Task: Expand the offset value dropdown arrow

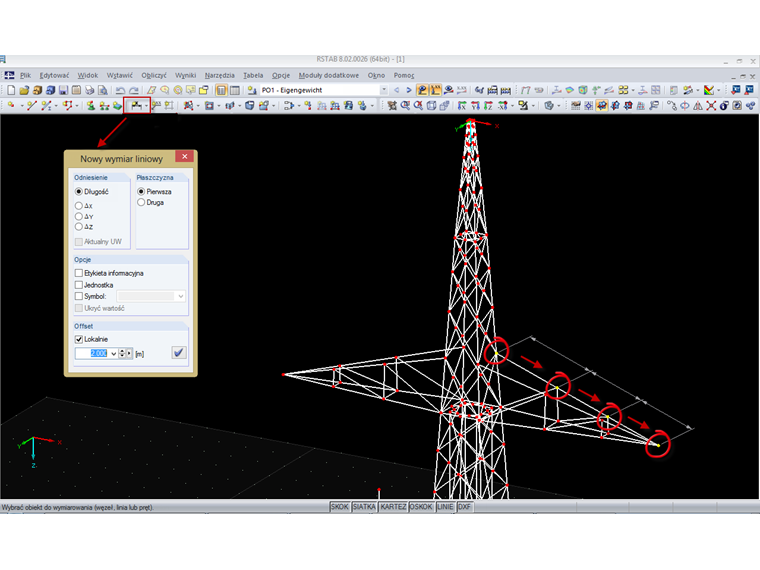Action: click(115, 353)
